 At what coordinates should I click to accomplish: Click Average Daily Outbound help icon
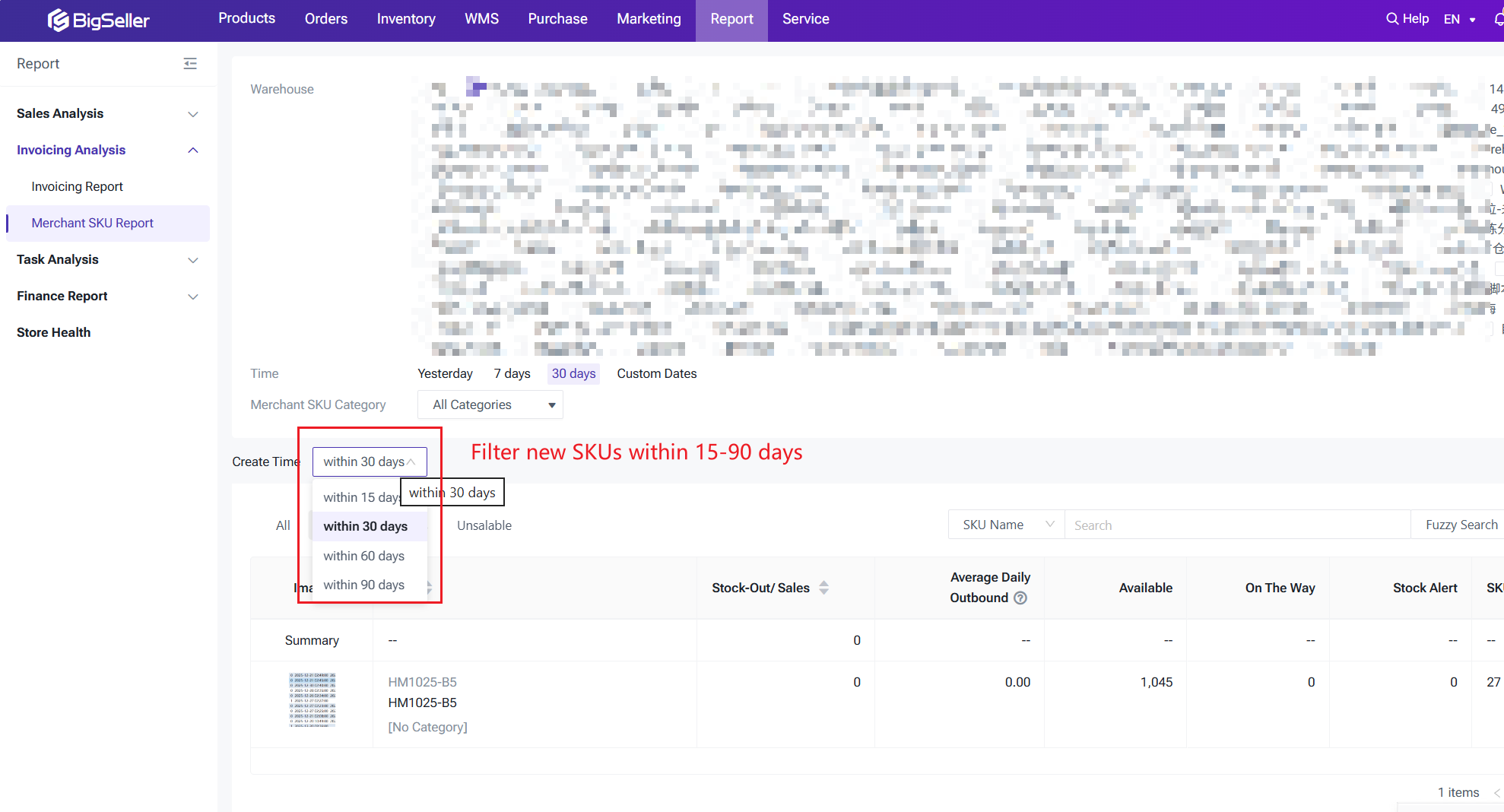coord(1020,598)
